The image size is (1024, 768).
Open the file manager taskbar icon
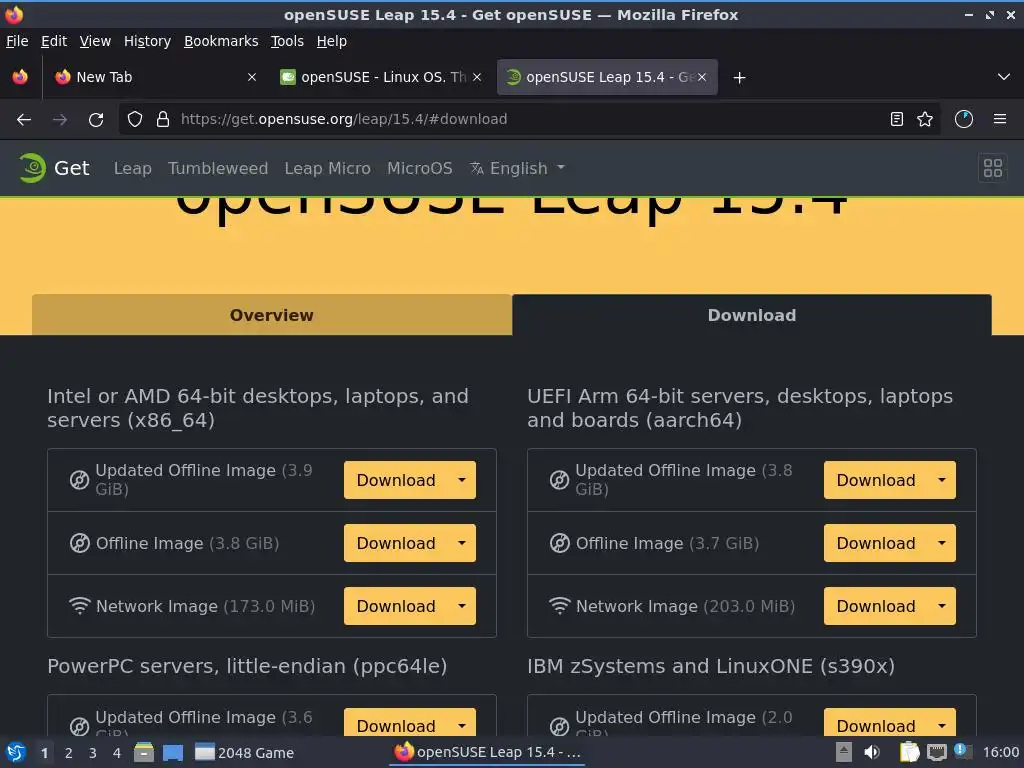[x=144, y=753]
